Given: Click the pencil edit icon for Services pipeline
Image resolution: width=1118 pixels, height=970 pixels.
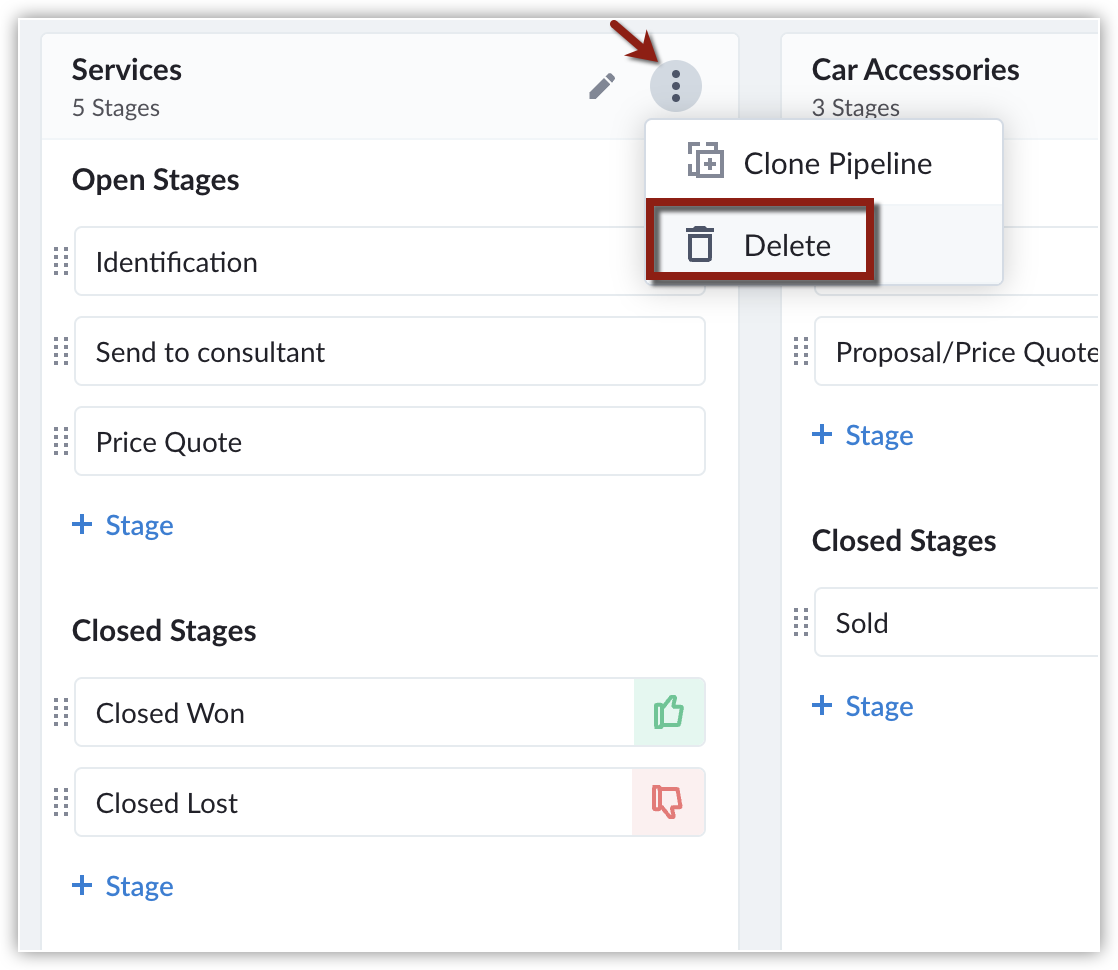Looking at the screenshot, I should pos(602,87).
